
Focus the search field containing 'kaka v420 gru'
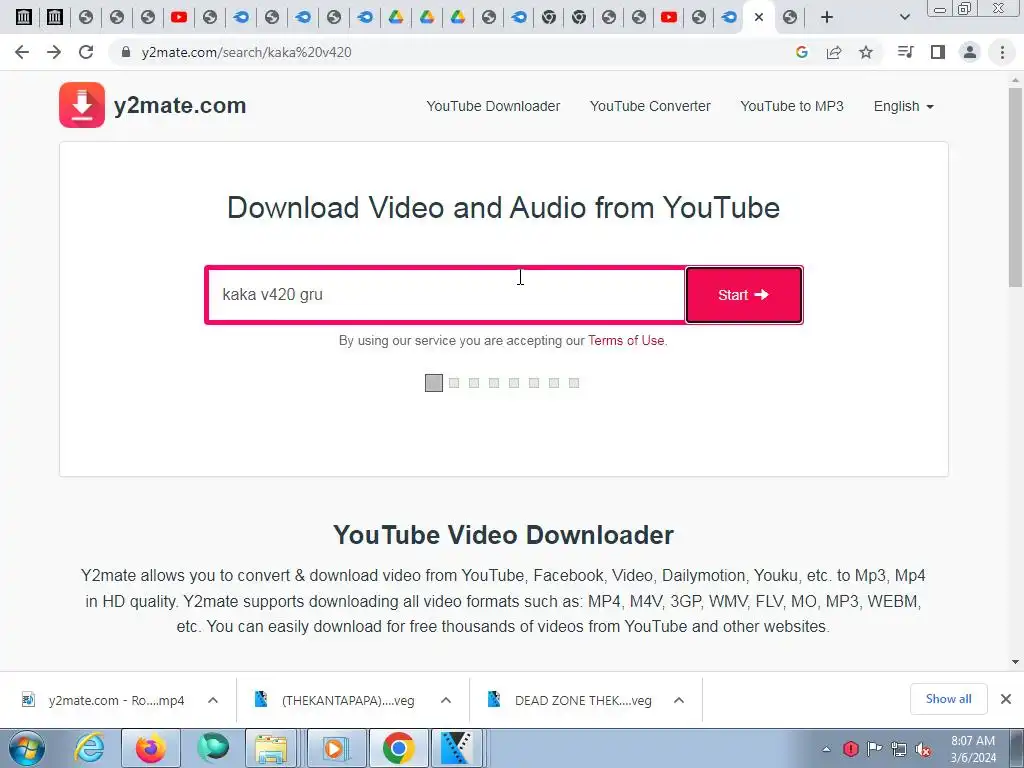(446, 295)
